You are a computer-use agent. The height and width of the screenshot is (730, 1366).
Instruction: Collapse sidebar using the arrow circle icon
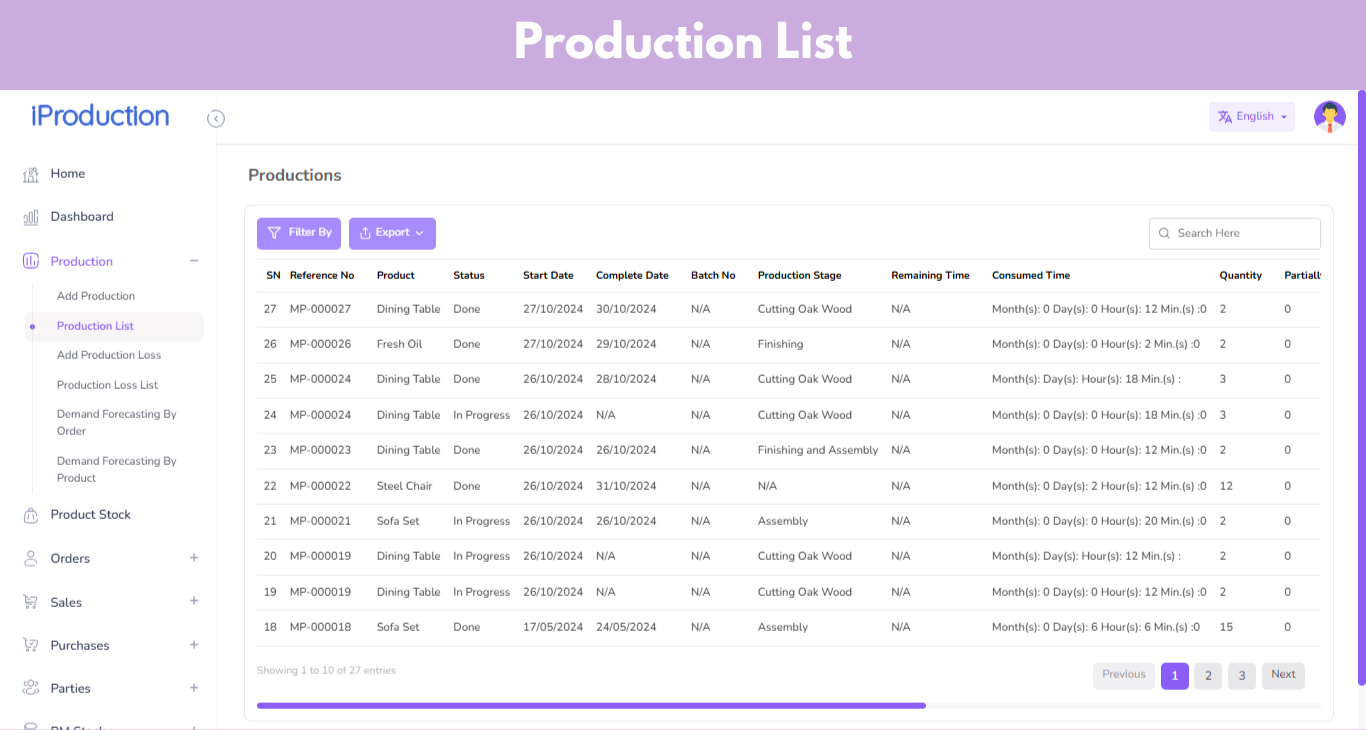point(216,119)
